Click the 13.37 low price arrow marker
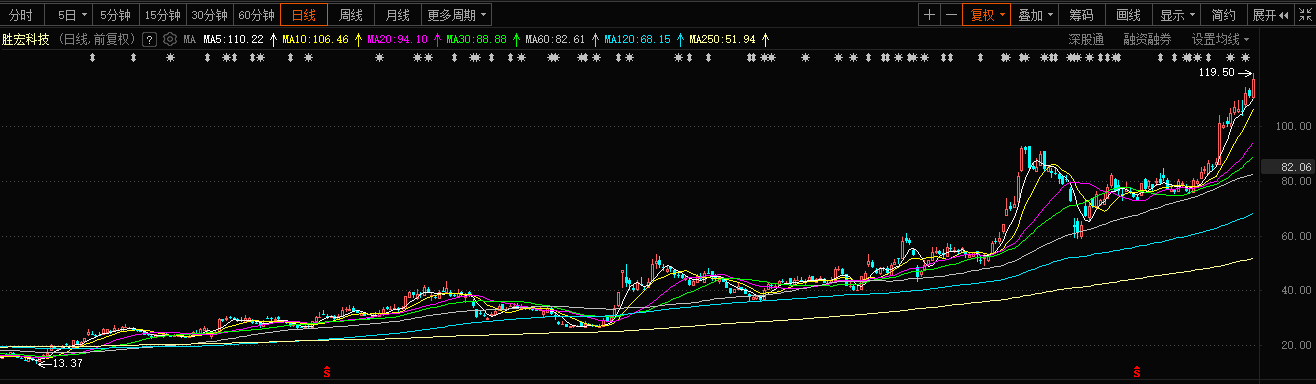 [x=61, y=363]
